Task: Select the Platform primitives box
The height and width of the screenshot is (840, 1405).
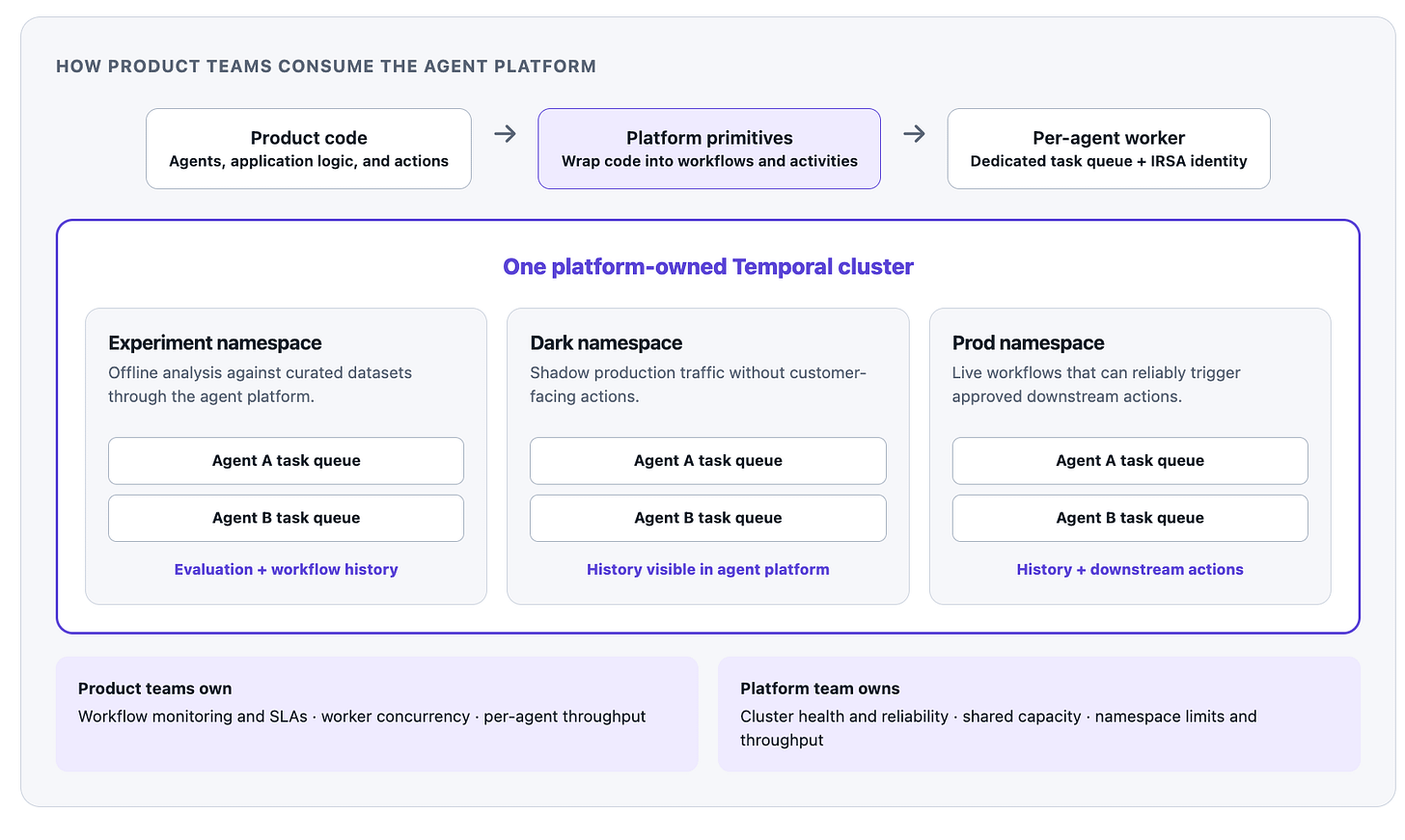Action: pos(709,149)
